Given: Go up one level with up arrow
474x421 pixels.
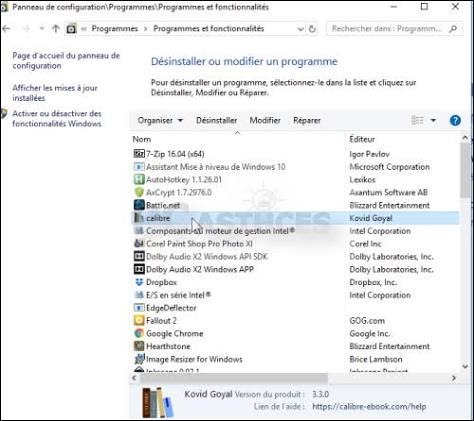Looking at the screenshot, I should 56,29.
